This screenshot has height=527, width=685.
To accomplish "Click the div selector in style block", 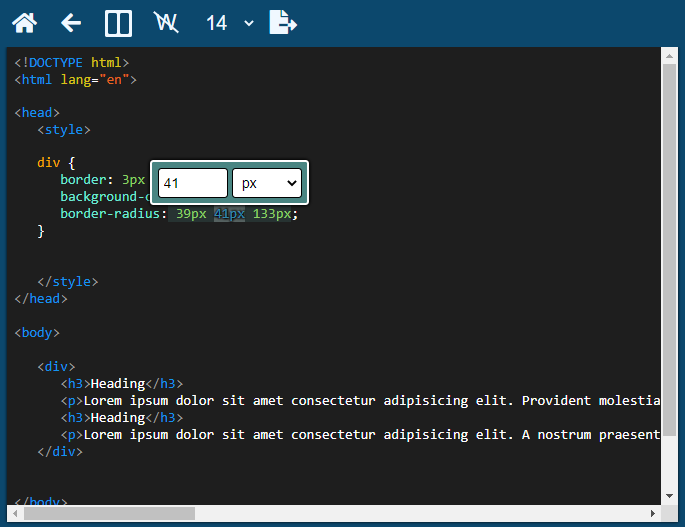I will coord(48,163).
